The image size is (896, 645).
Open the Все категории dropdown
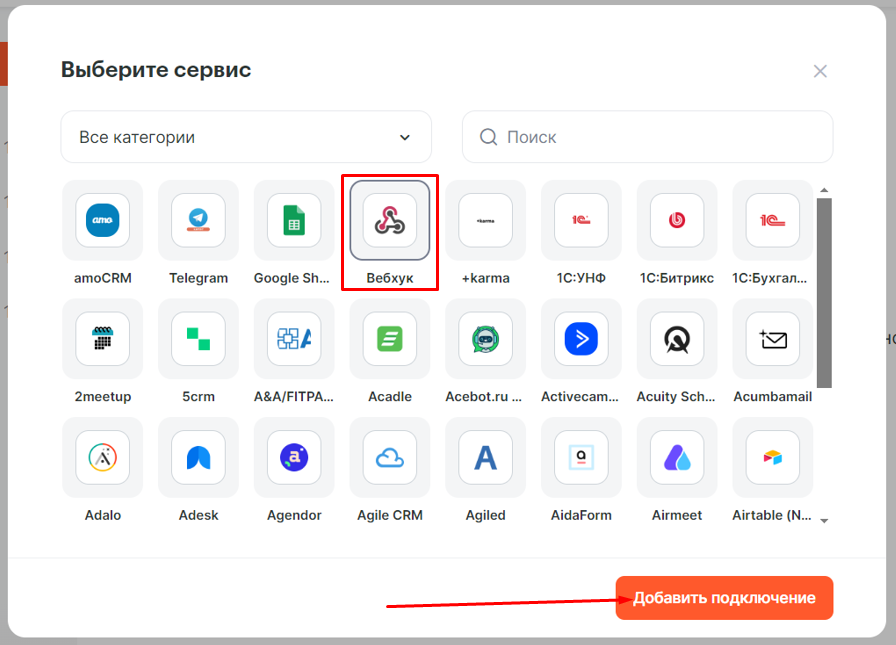[x=246, y=137]
